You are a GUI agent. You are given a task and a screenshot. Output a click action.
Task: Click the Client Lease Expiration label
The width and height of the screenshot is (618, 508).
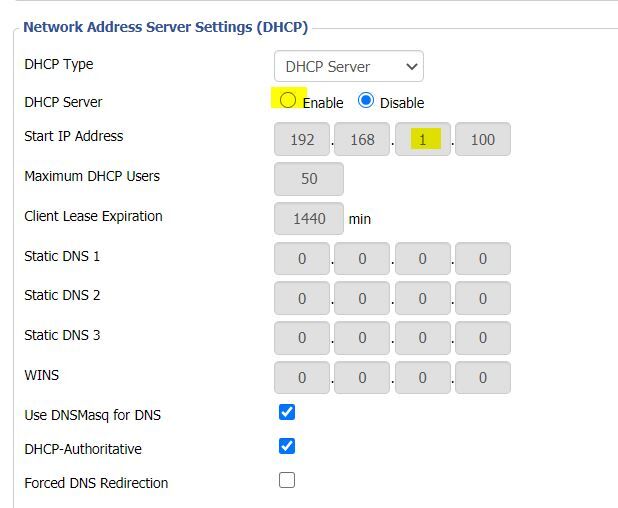[93, 216]
